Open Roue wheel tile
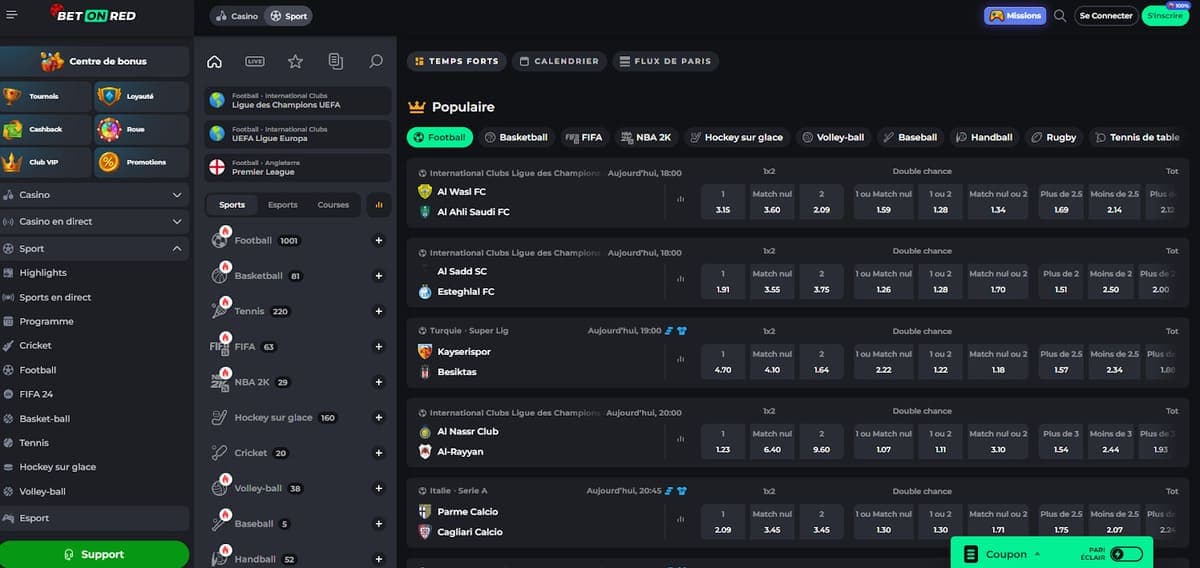This screenshot has width=1200, height=568. point(141,129)
